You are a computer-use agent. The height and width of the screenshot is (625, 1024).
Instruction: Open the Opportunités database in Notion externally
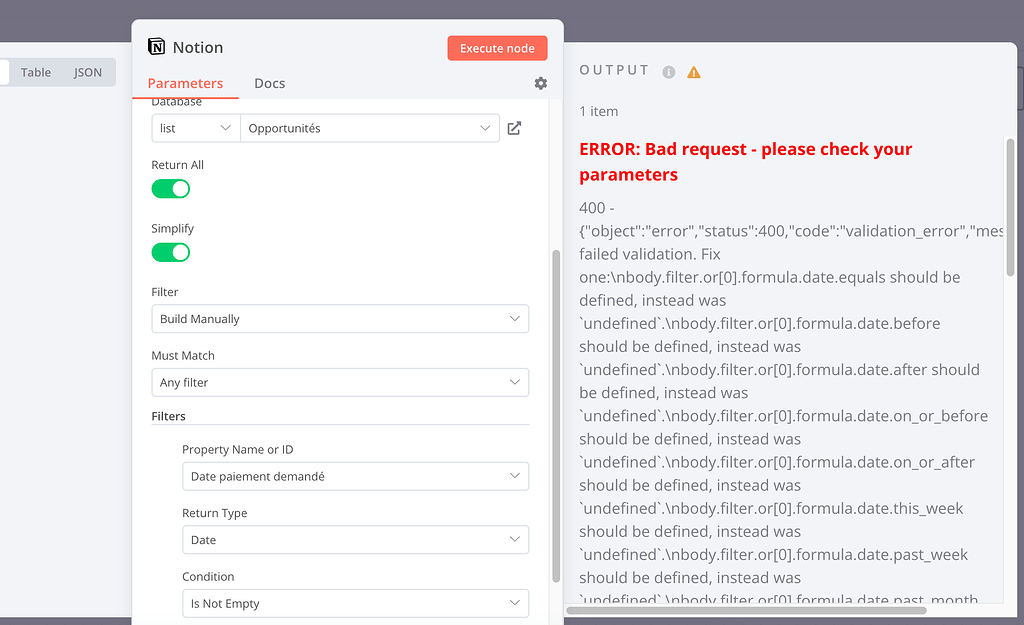click(514, 128)
